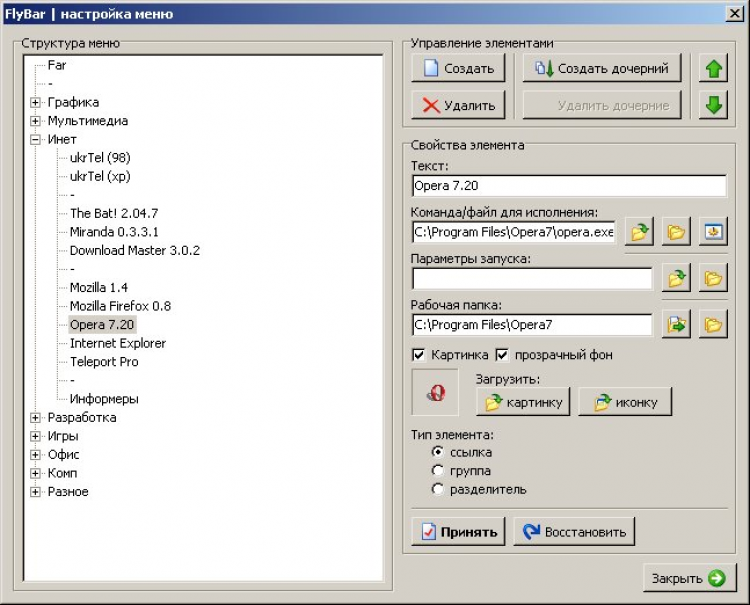Select the Игры group label

point(63,436)
